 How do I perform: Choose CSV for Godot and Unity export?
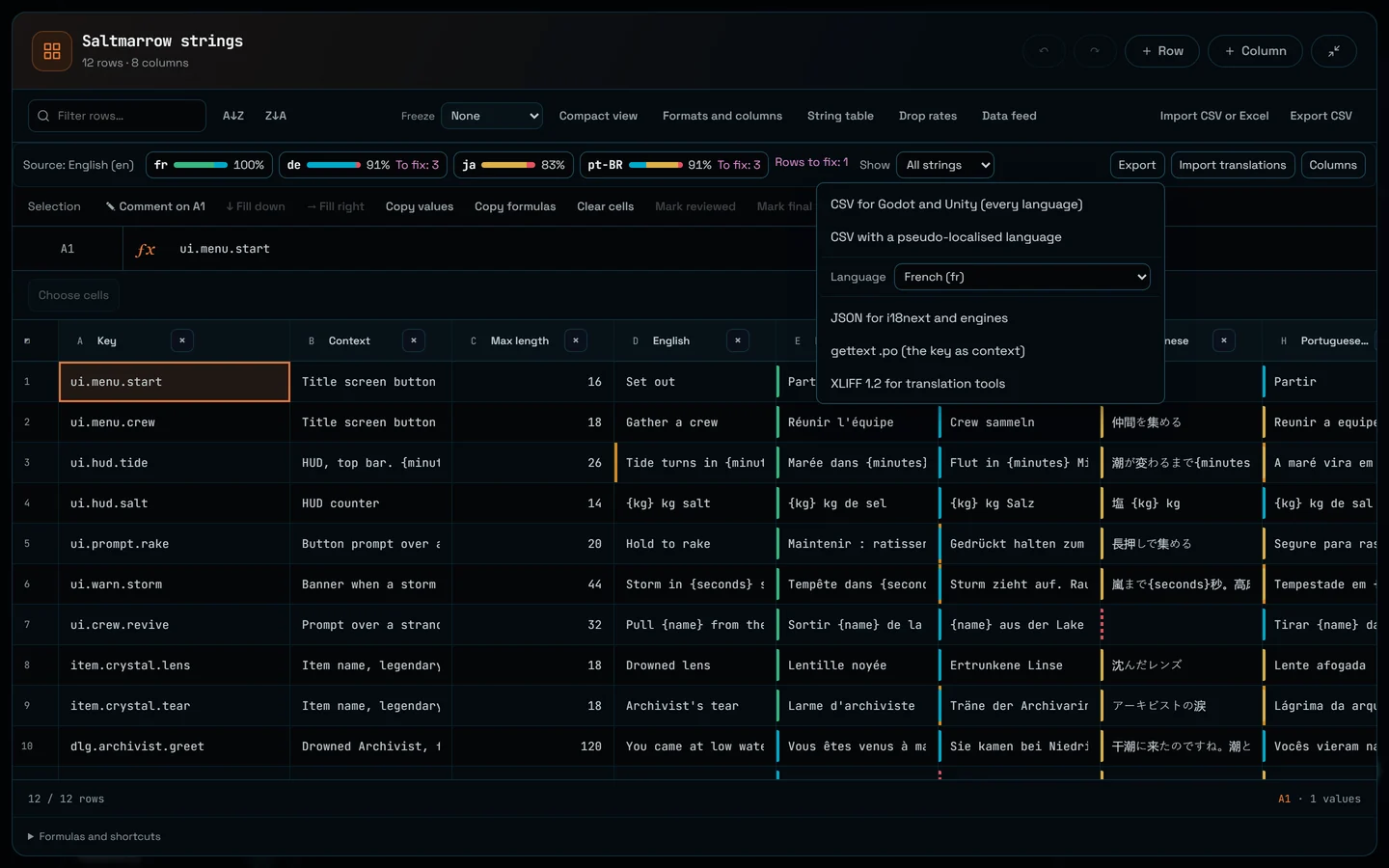(991, 204)
